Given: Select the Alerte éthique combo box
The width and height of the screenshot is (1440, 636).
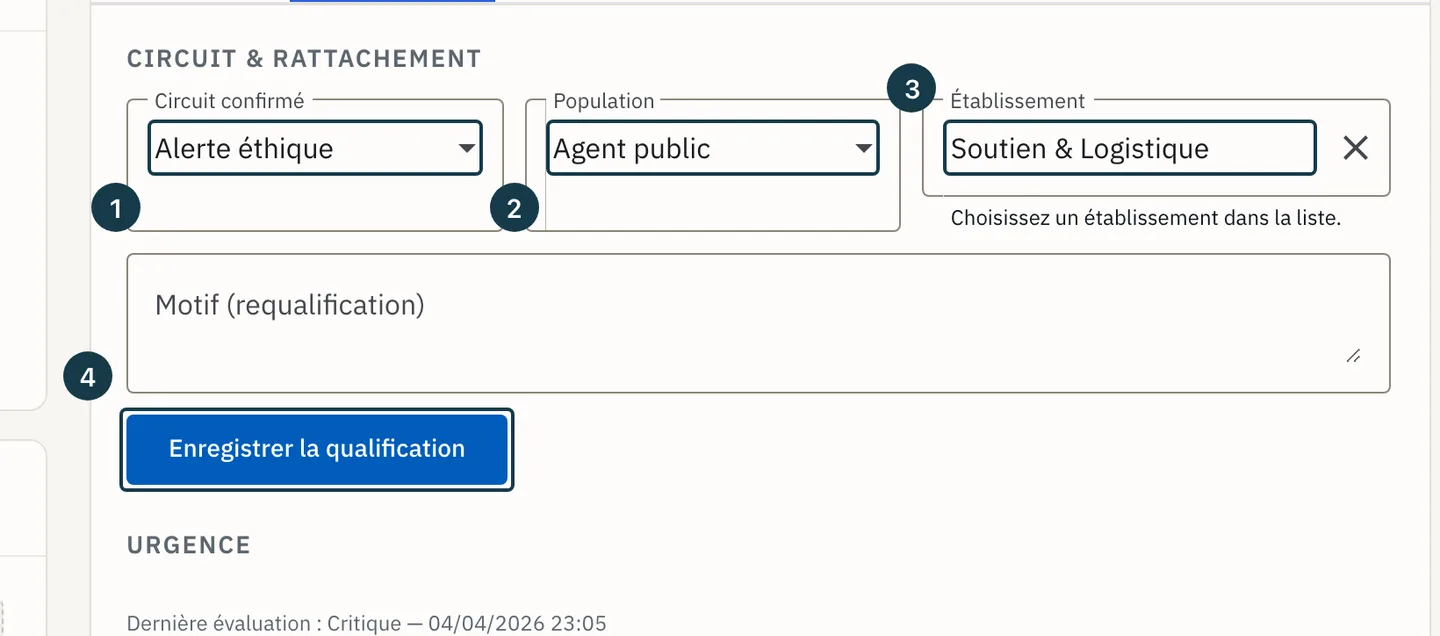Looking at the screenshot, I should [x=315, y=148].
